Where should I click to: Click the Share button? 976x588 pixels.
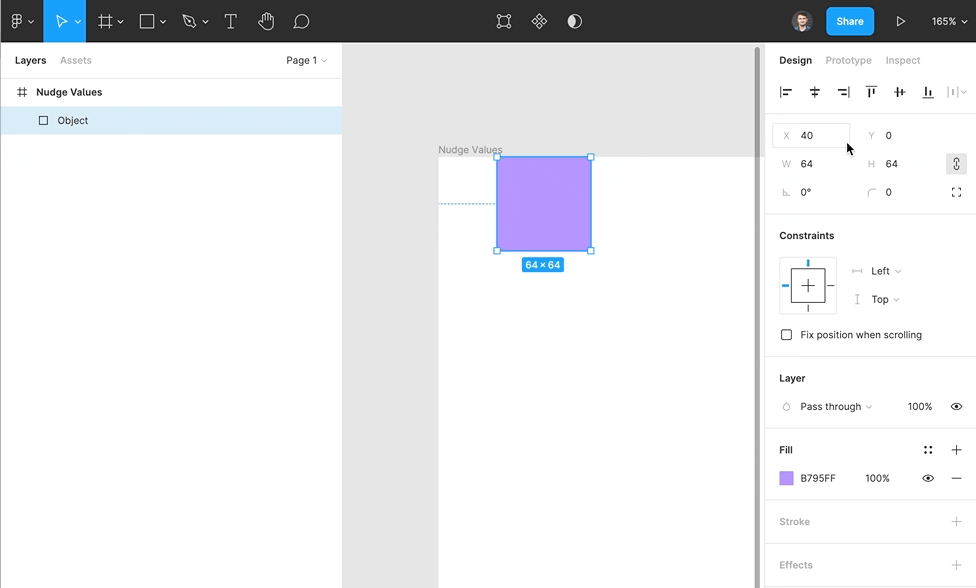click(x=850, y=21)
